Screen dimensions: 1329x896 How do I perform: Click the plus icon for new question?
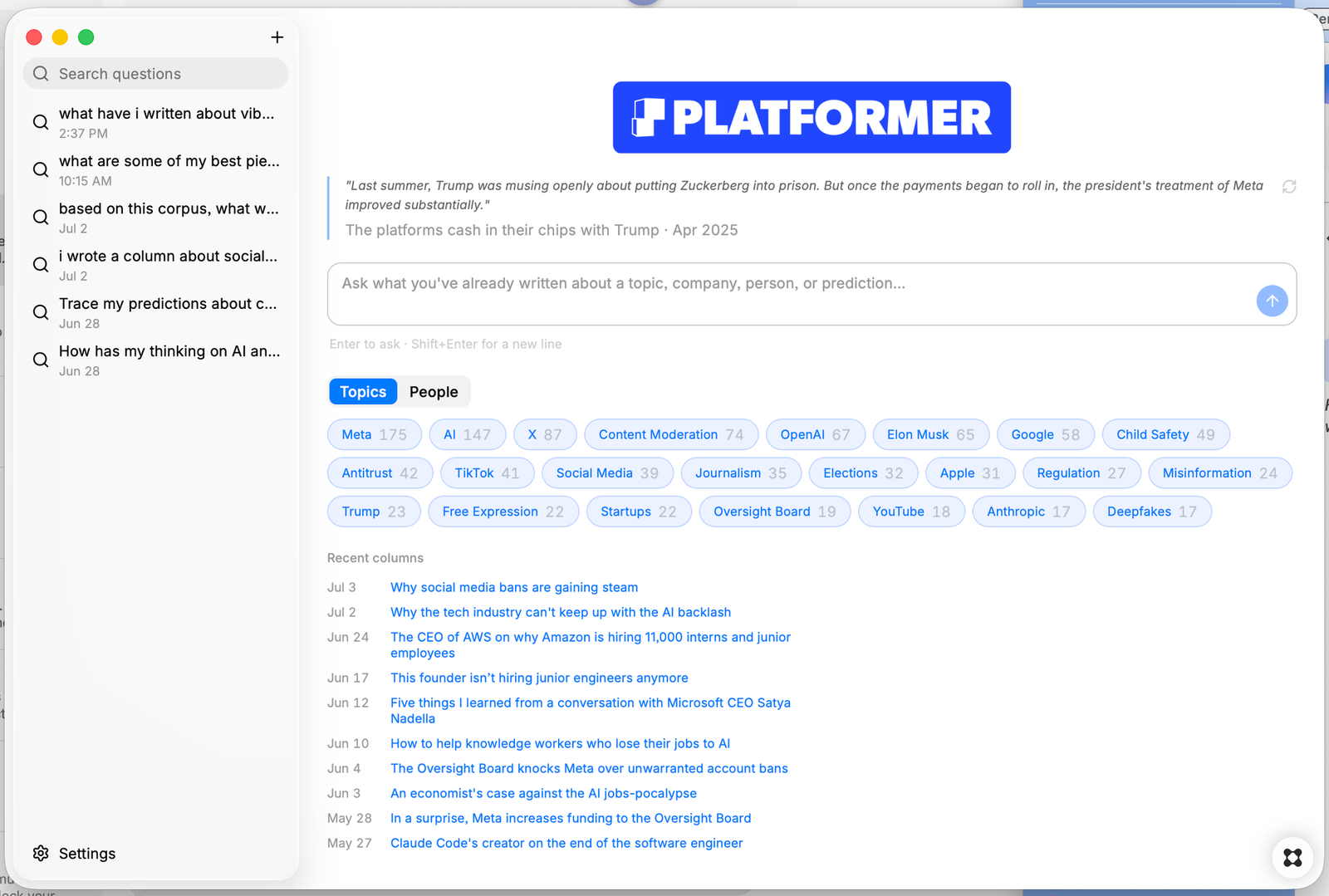(x=277, y=37)
